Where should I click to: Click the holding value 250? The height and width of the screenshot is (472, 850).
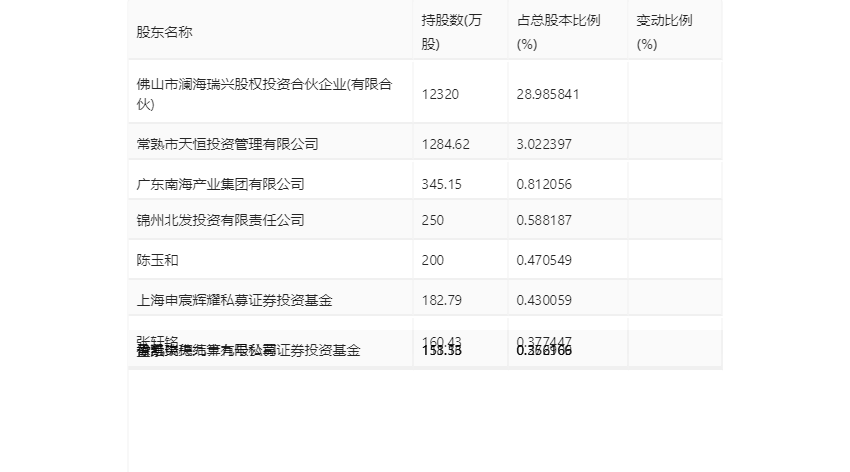pyautogui.click(x=433, y=220)
